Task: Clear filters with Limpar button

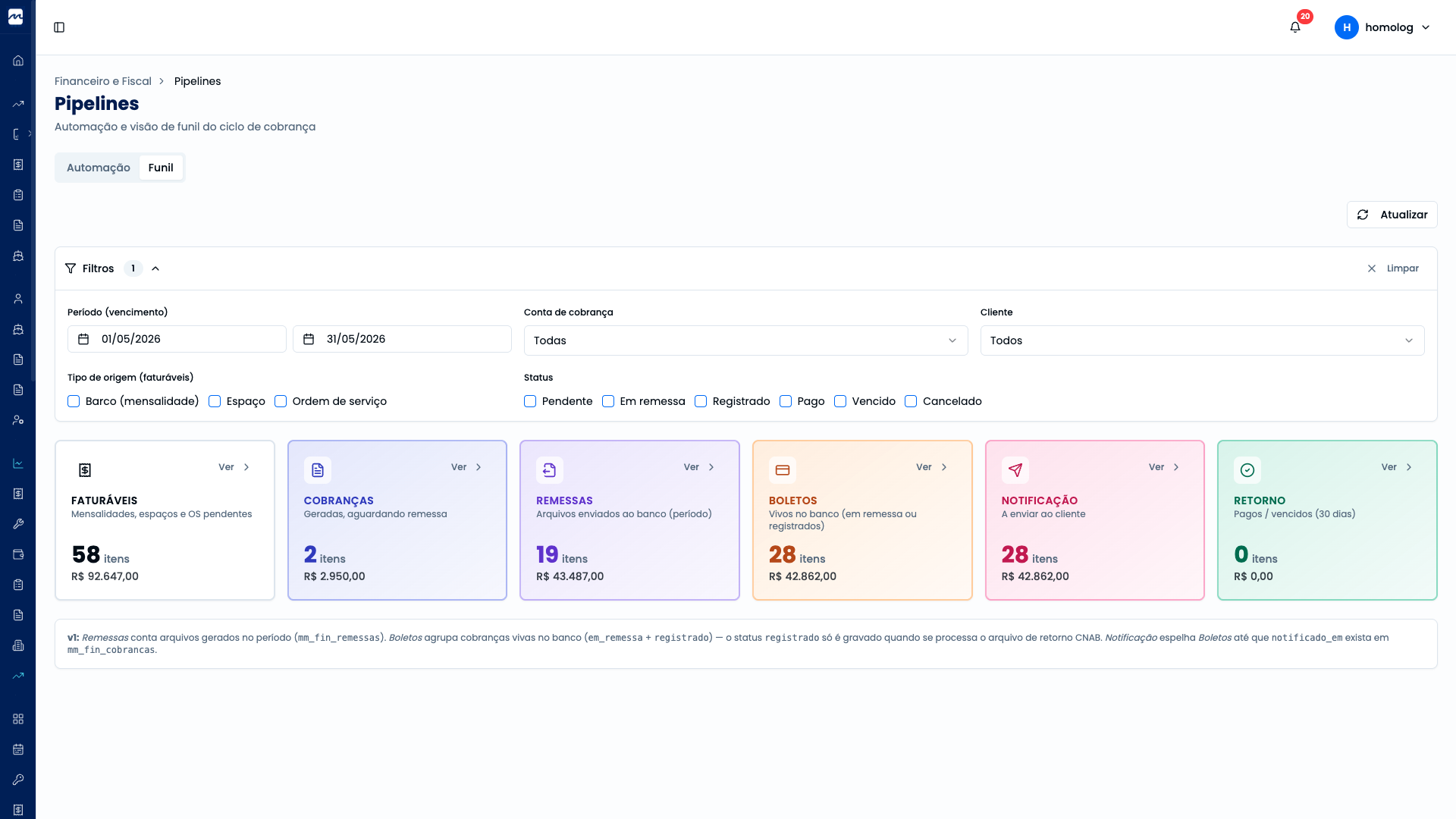Action: coord(1392,268)
